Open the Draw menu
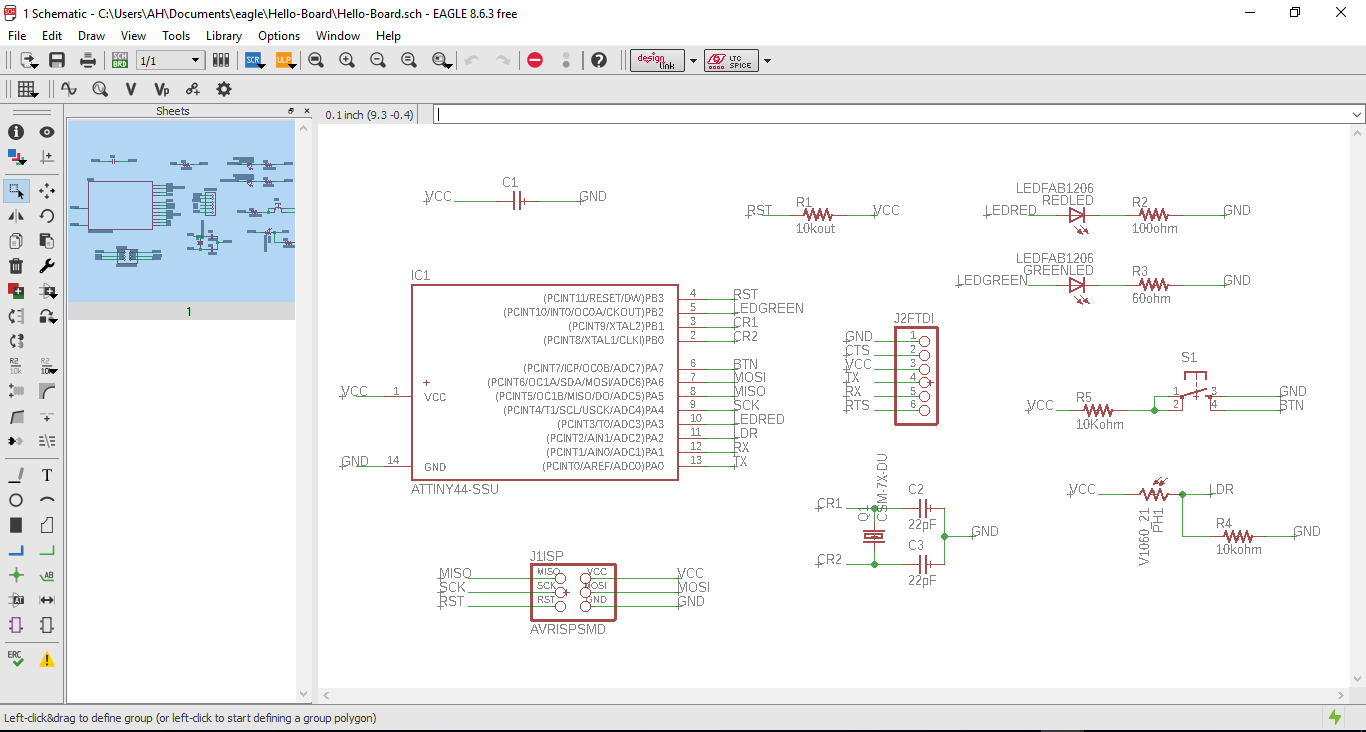The height and width of the screenshot is (732, 1366). point(91,36)
